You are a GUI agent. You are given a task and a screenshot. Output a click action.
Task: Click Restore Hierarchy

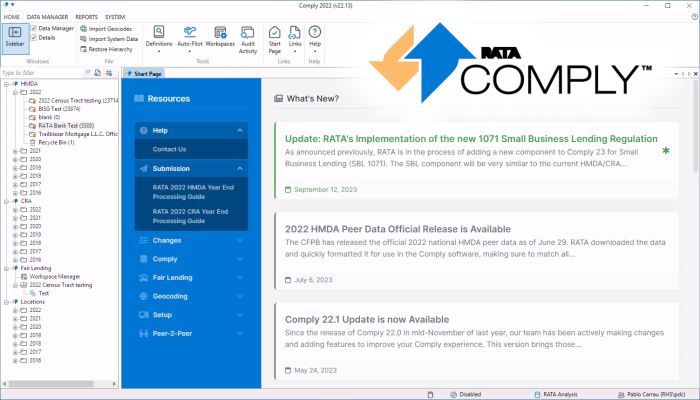[106, 49]
